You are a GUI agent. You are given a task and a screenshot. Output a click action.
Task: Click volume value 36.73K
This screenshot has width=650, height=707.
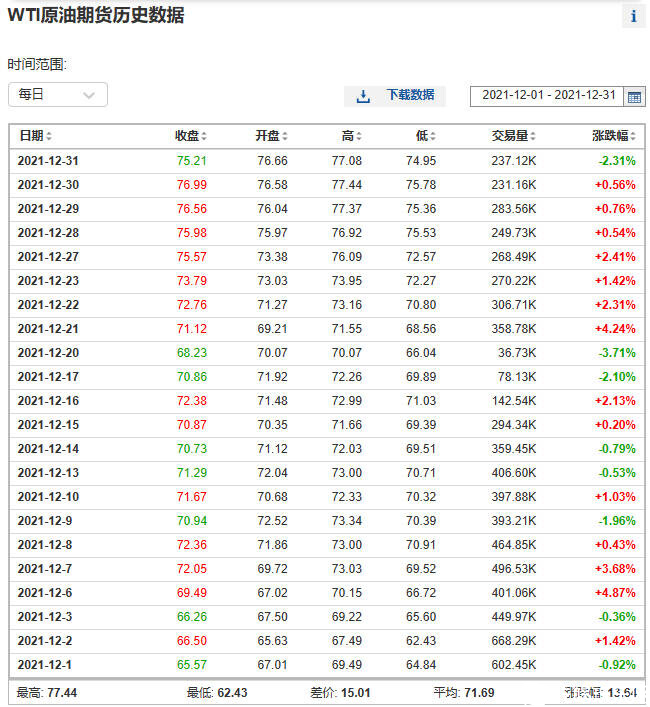tap(517, 353)
